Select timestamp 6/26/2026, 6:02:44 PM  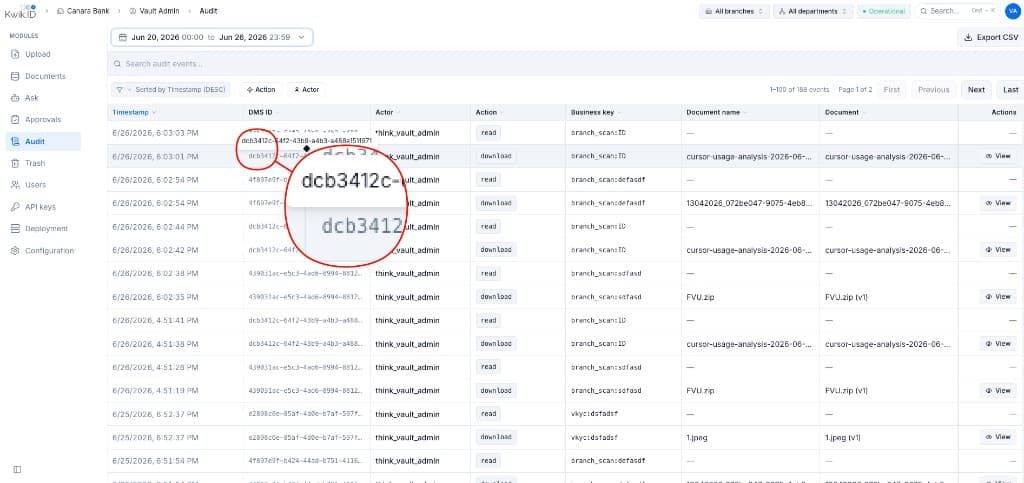[155, 226]
